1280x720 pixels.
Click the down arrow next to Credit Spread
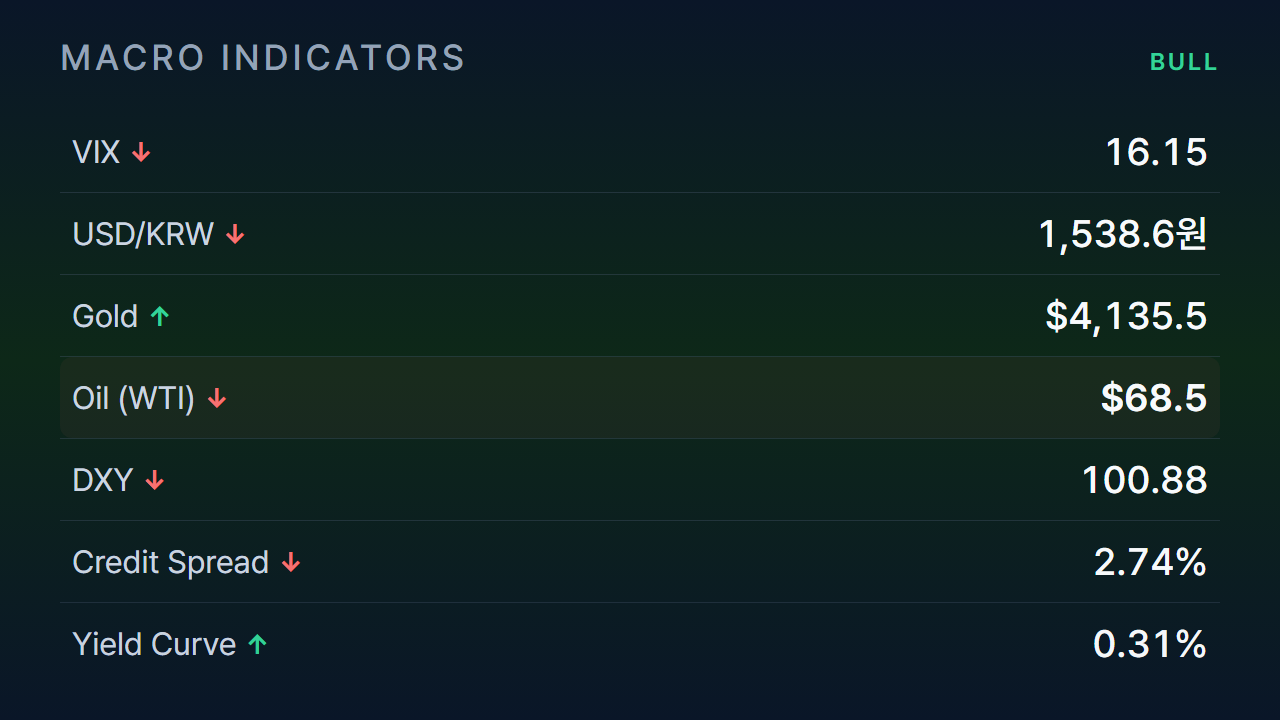pyautogui.click(x=291, y=562)
